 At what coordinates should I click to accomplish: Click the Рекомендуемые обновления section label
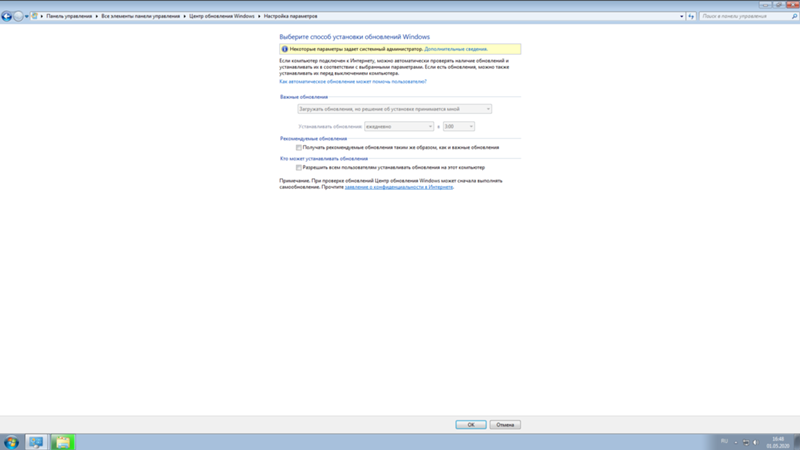click(x=313, y=139)
